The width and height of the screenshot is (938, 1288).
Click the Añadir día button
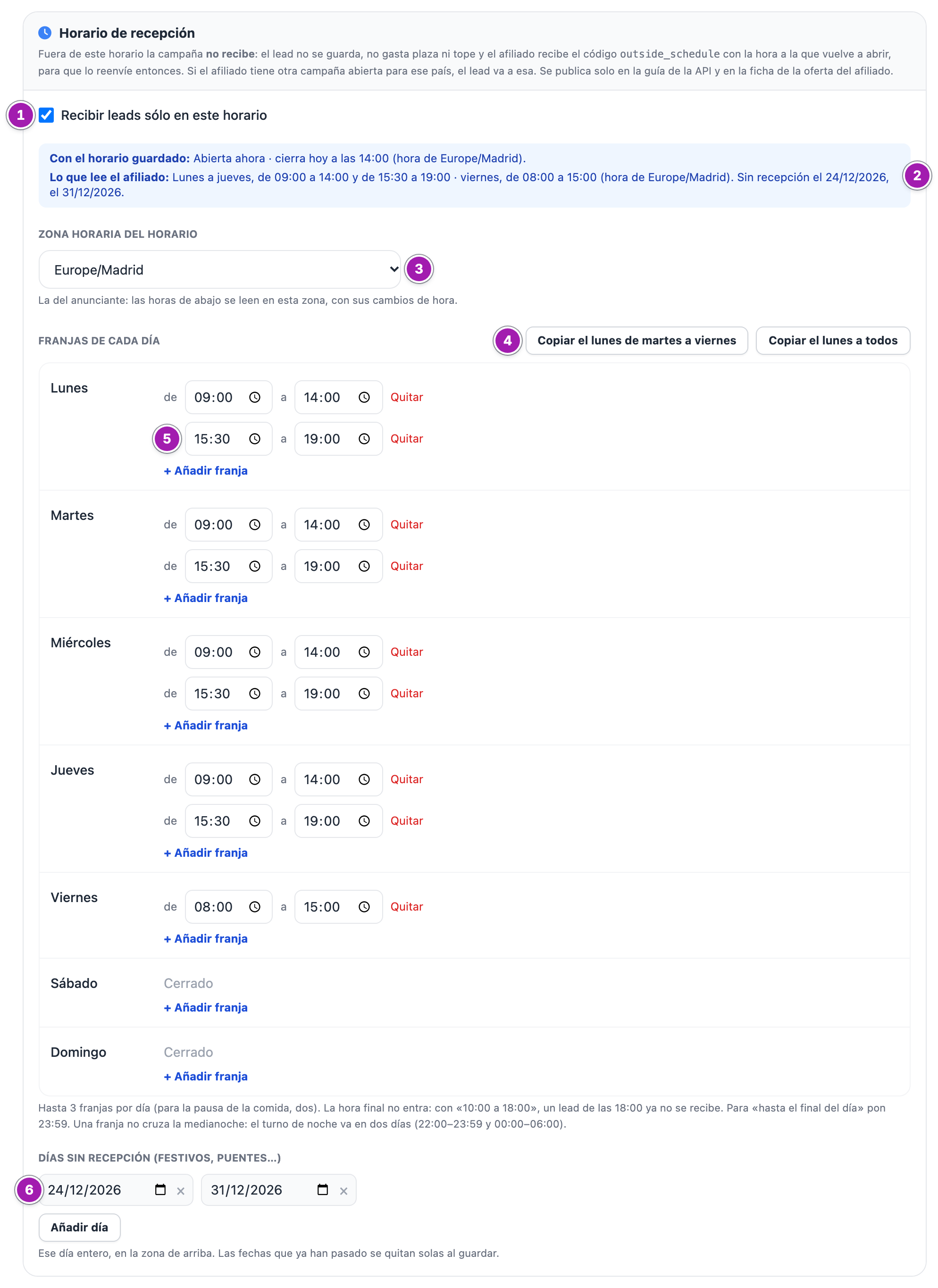[79, 1227]
